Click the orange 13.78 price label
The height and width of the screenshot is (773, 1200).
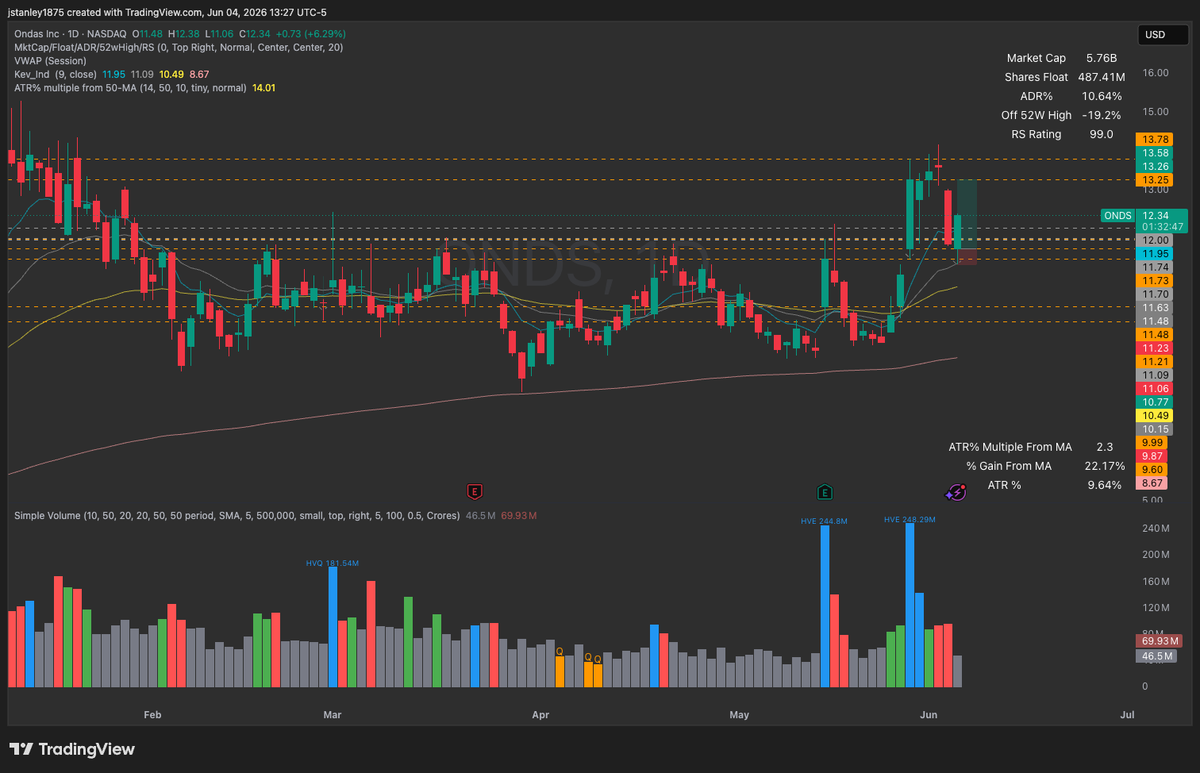coord(1155,139)
